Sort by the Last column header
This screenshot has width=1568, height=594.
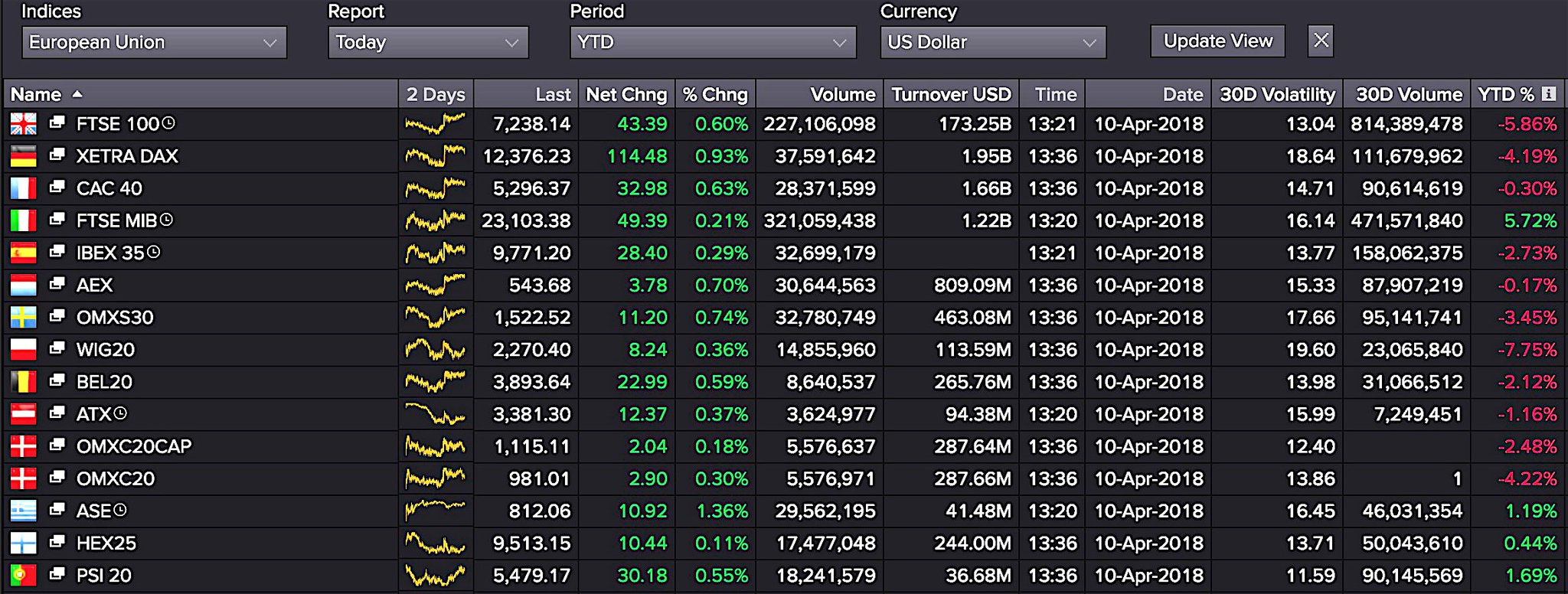coord(527,94)
